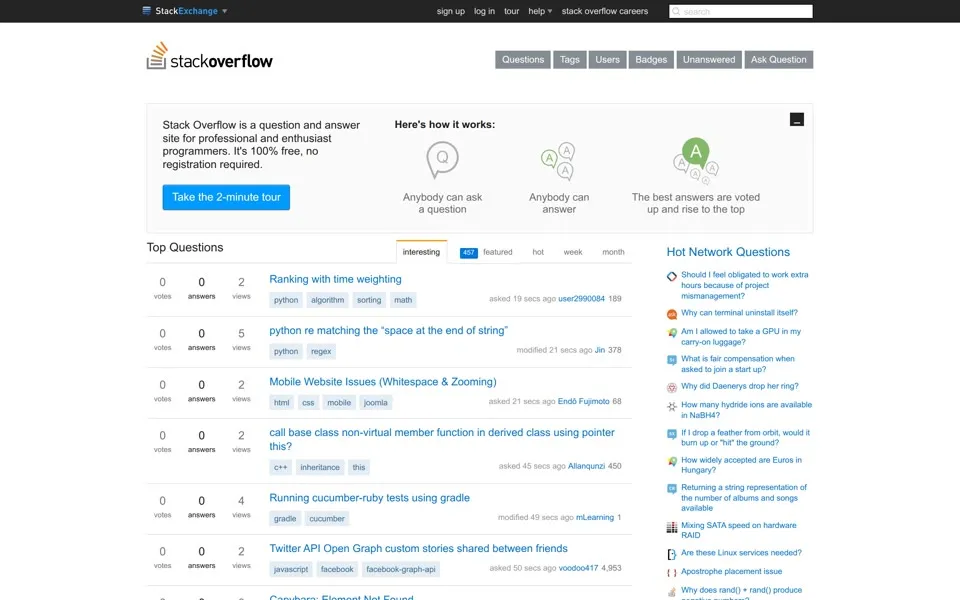
Task: Select the sorting tag
Action: (369, 300)
